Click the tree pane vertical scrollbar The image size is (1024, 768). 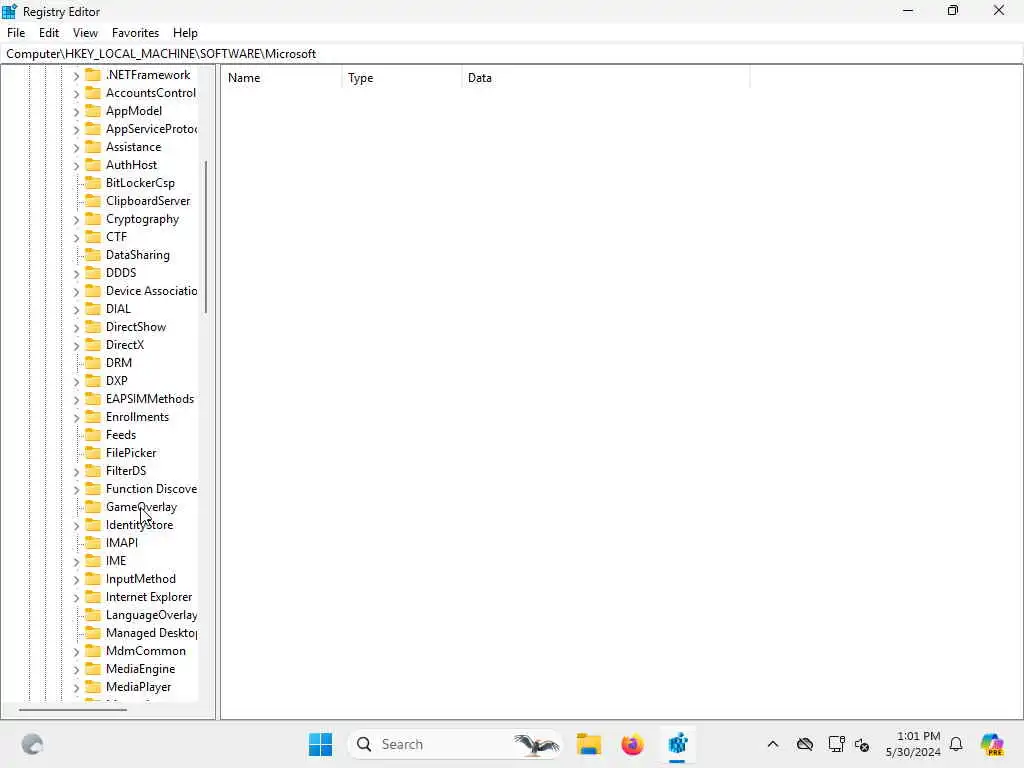(x=206, y=236)
